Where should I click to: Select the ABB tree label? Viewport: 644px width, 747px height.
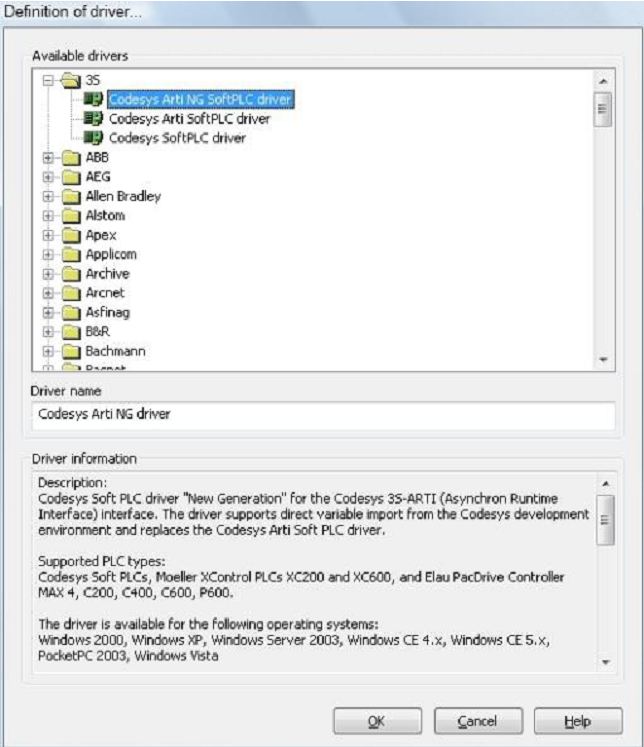[97, 157]
